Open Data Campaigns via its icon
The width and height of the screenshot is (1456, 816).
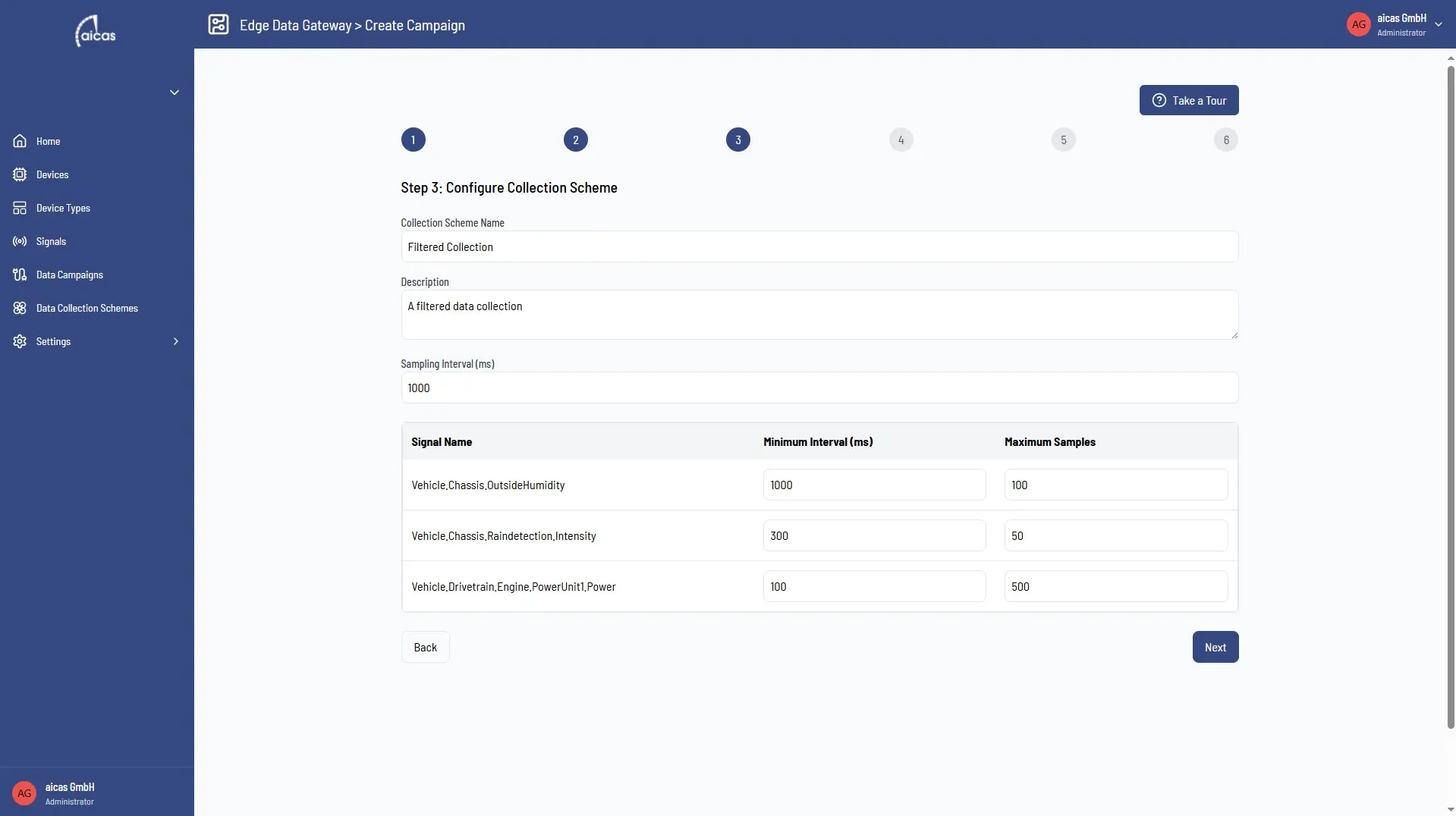click(20, 275)
